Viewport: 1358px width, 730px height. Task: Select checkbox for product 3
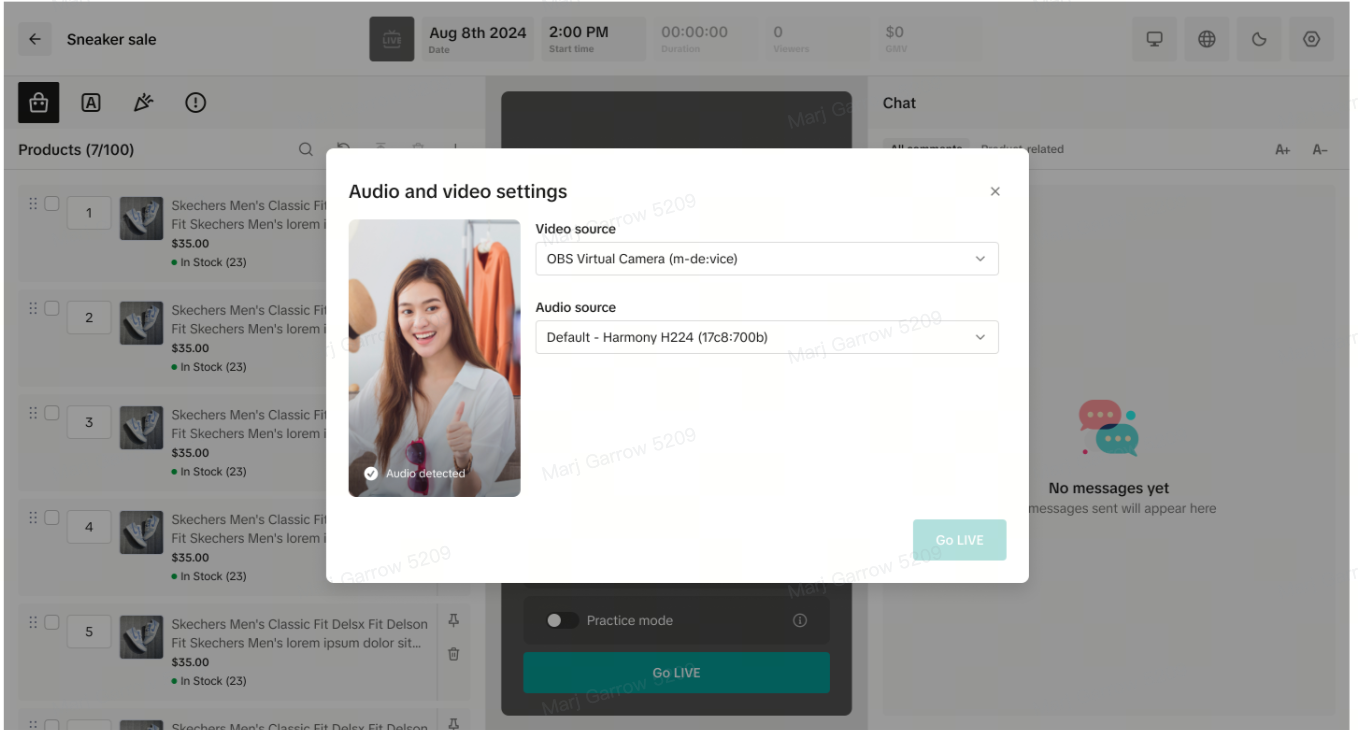coord(52,413)
